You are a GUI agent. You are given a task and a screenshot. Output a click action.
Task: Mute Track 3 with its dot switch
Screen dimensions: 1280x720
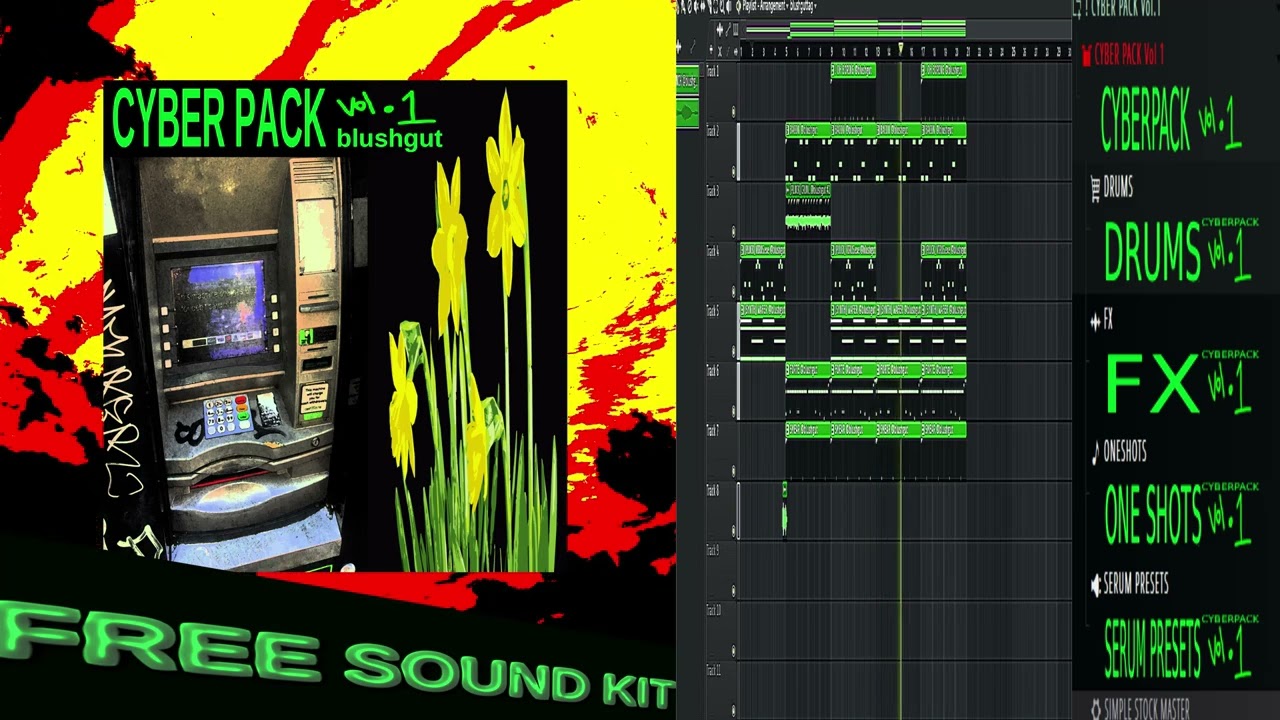click(x=733, y=232)
